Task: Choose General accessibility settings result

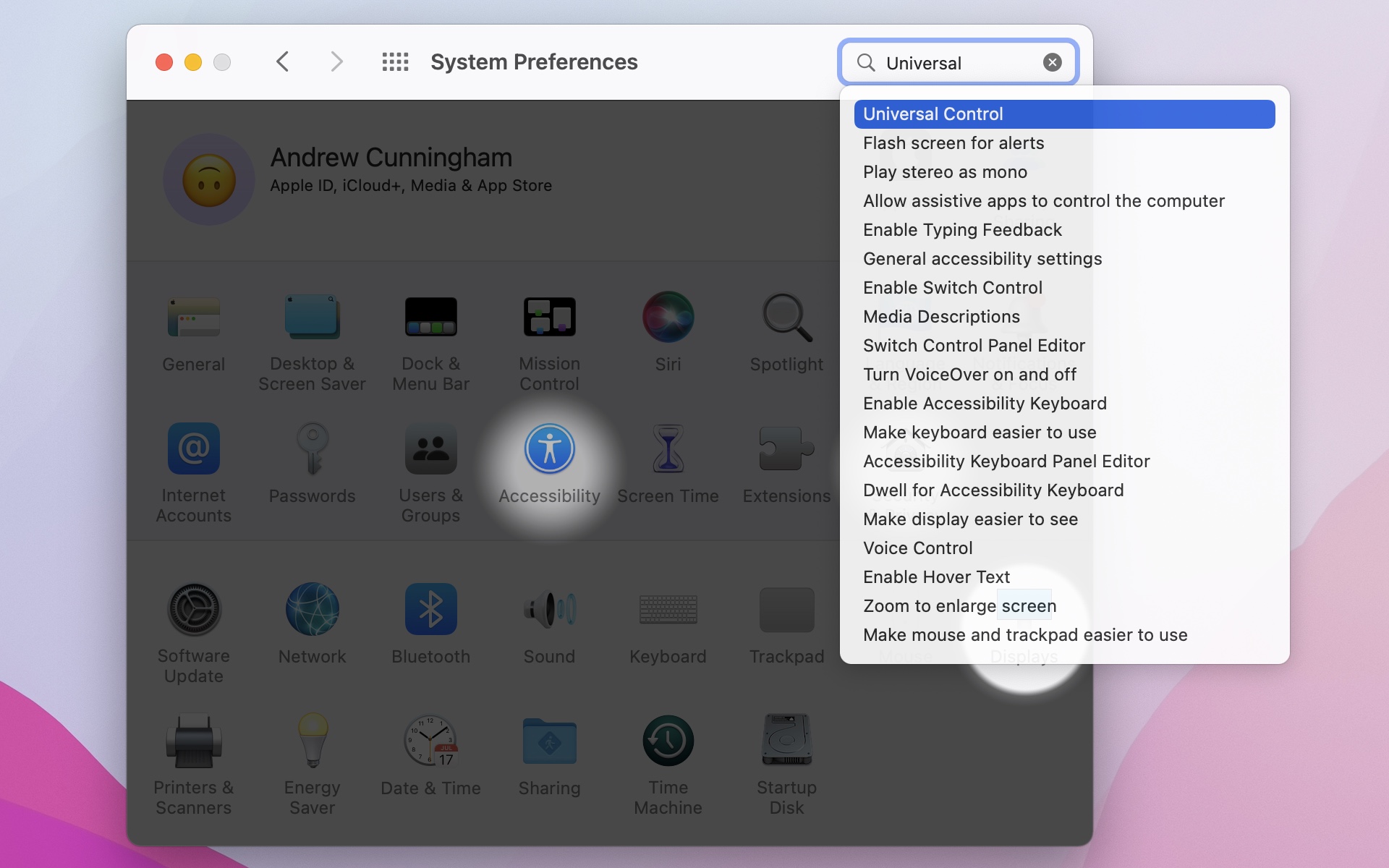Action: tap(1064, 259)
